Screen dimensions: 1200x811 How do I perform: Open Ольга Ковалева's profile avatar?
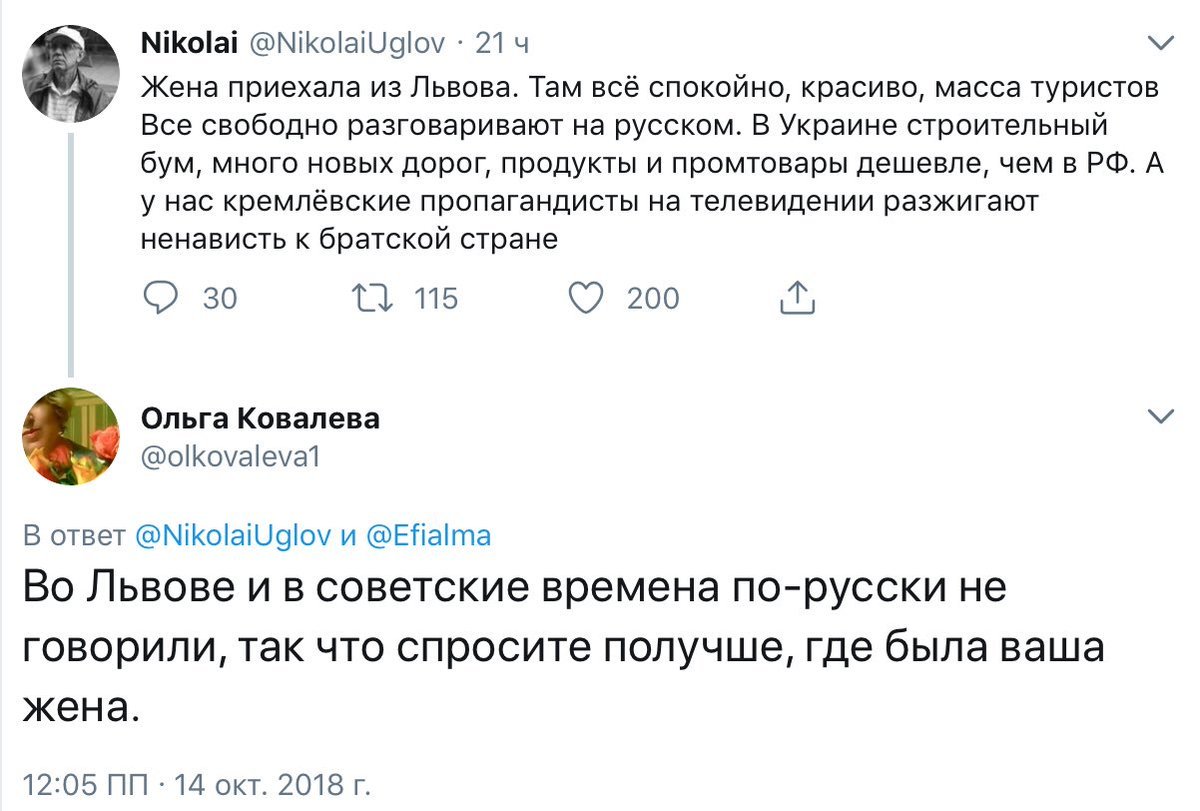coord(71,437)
